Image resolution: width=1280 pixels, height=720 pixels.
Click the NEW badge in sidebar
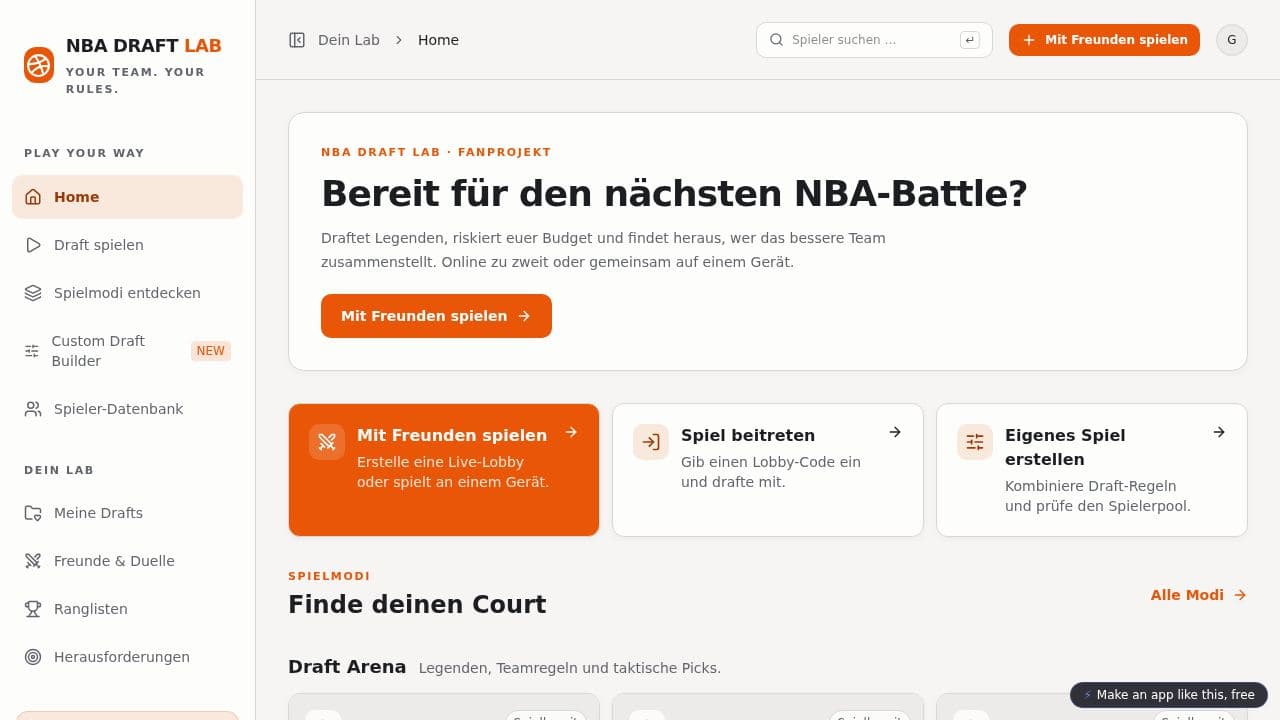[211, 351]
